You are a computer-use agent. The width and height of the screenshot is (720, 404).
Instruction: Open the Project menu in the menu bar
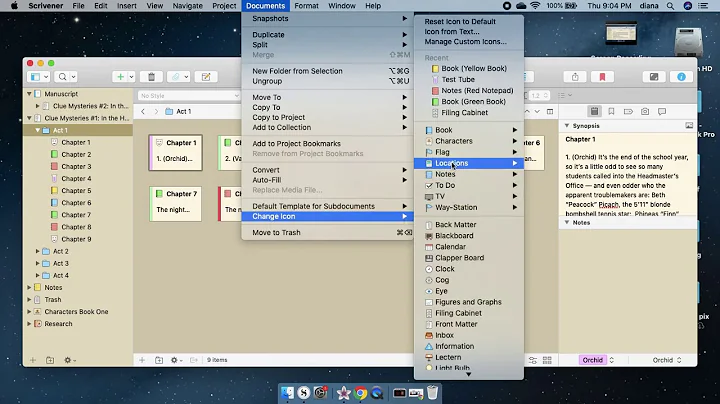coord(224,6)
